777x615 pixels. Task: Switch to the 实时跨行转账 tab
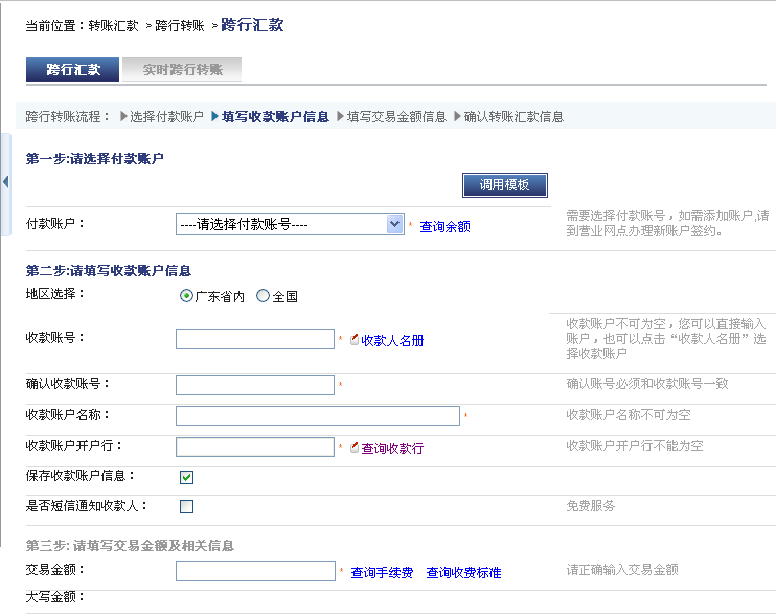pos(182,69)
